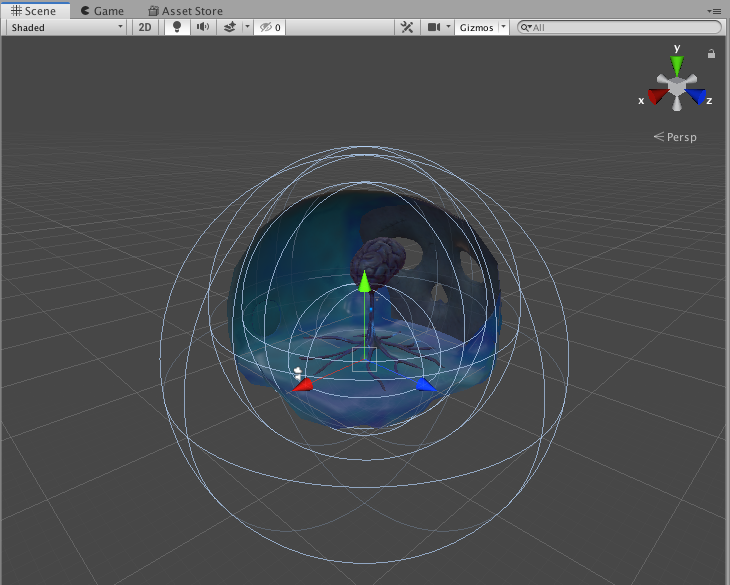Click the blue Z axis cone on orientation gizmo
Screen dimensions: 730x585
(697, 96)
